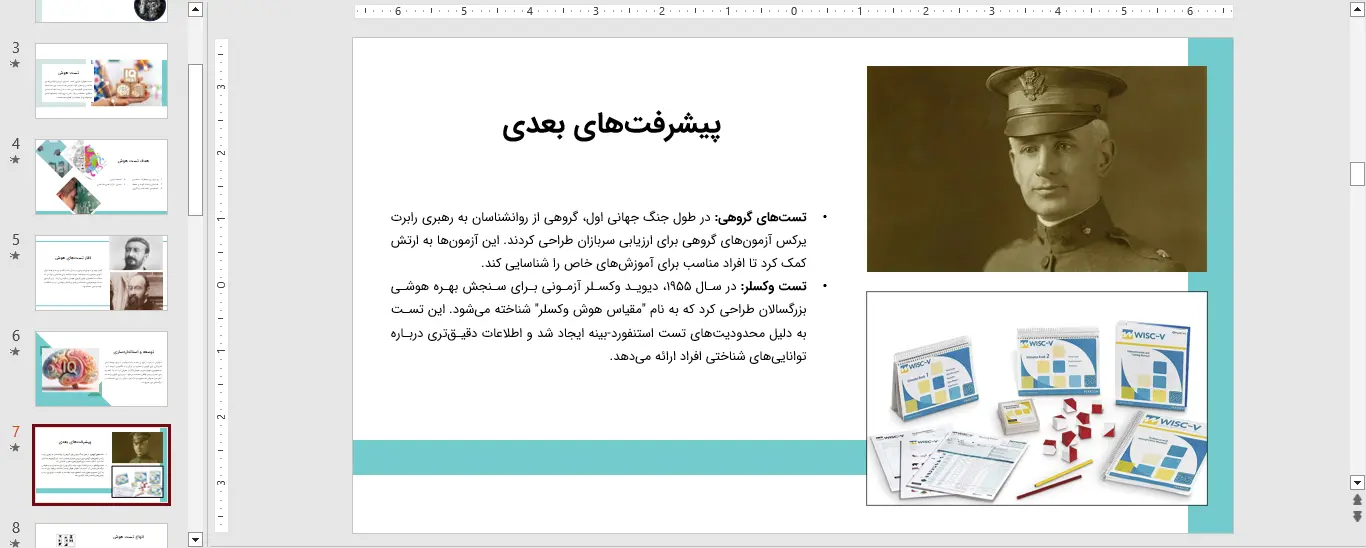Click the thumbnail panel scrollbar thumb

(x=195, y=140)
